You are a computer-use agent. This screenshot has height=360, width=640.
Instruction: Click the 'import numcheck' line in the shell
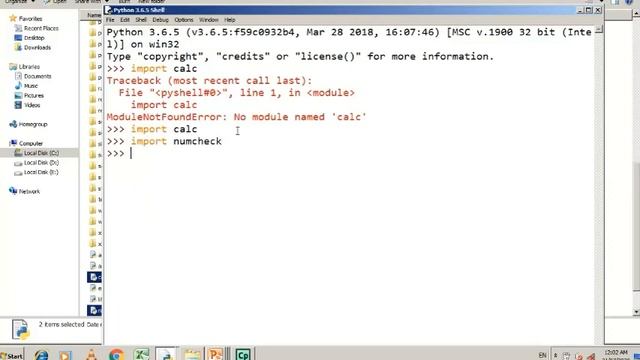point(164,141)
